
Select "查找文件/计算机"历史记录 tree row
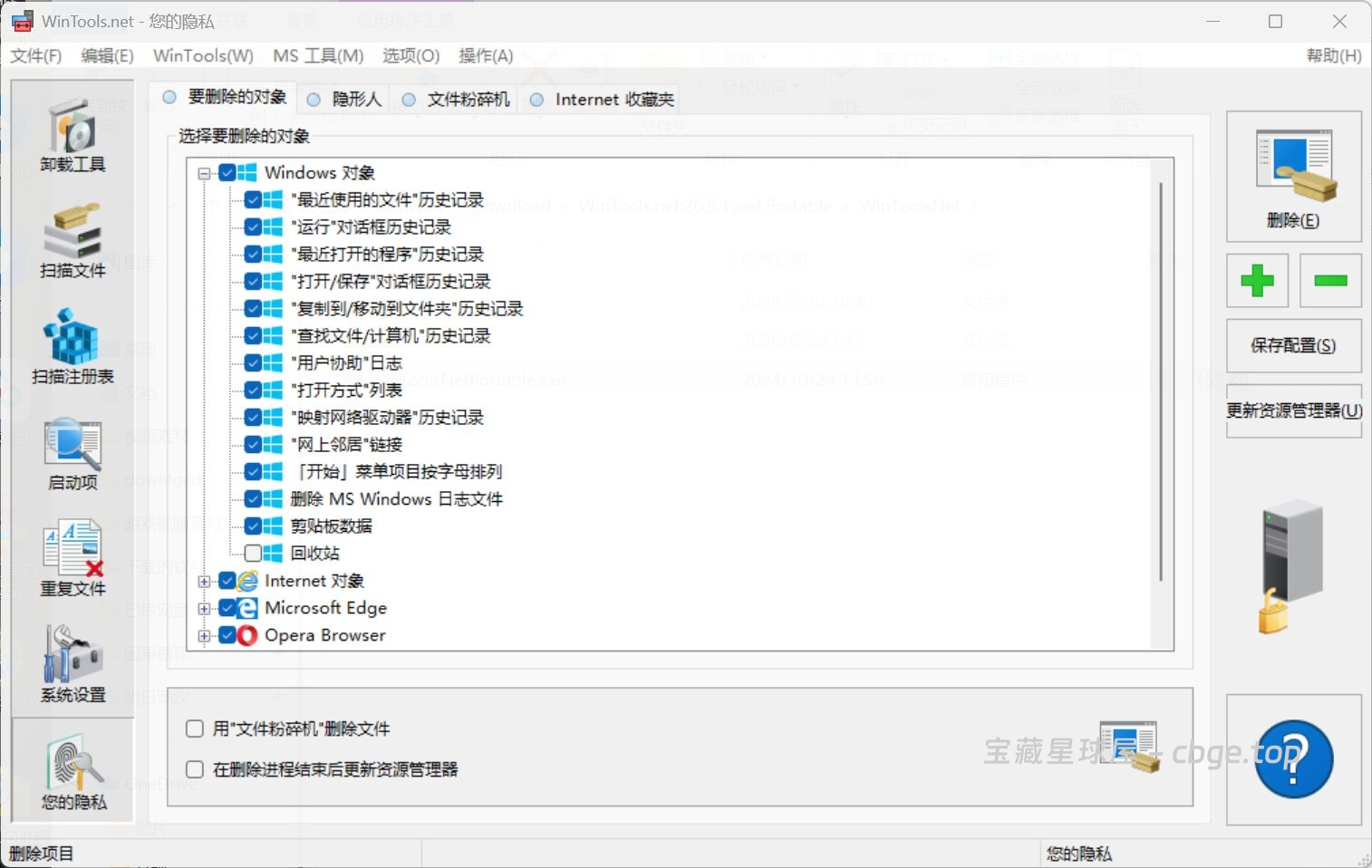(x=391, y=336)
